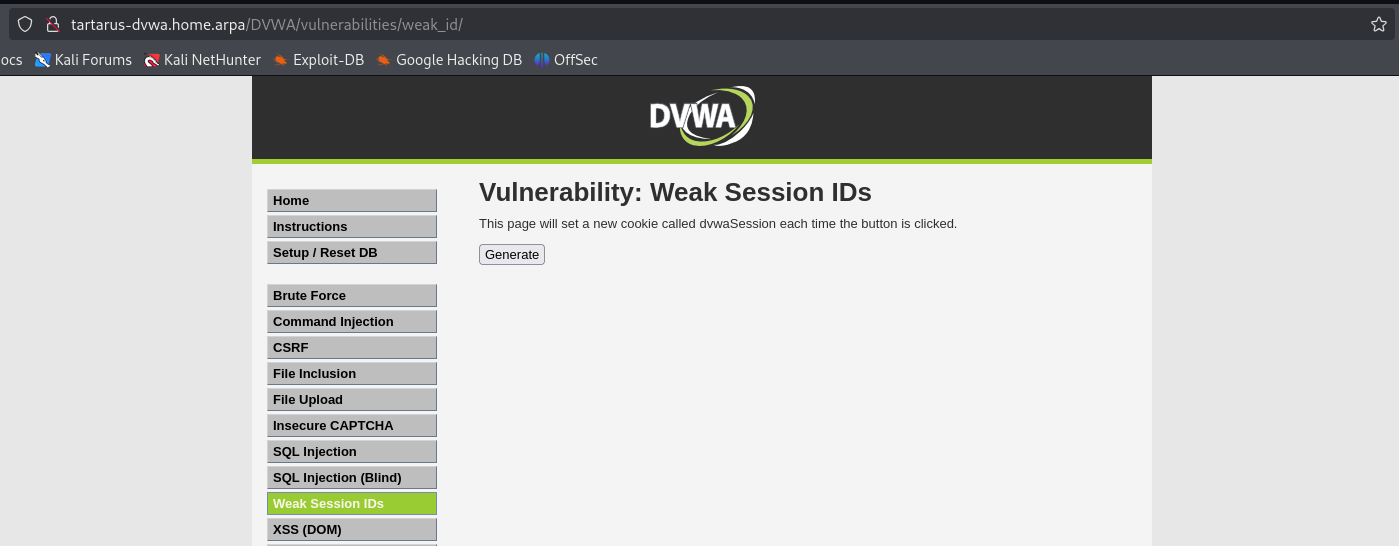Click the URL address bar field
The width and height of the screenshot is (1399, 546).
click(x=700, y=24)
